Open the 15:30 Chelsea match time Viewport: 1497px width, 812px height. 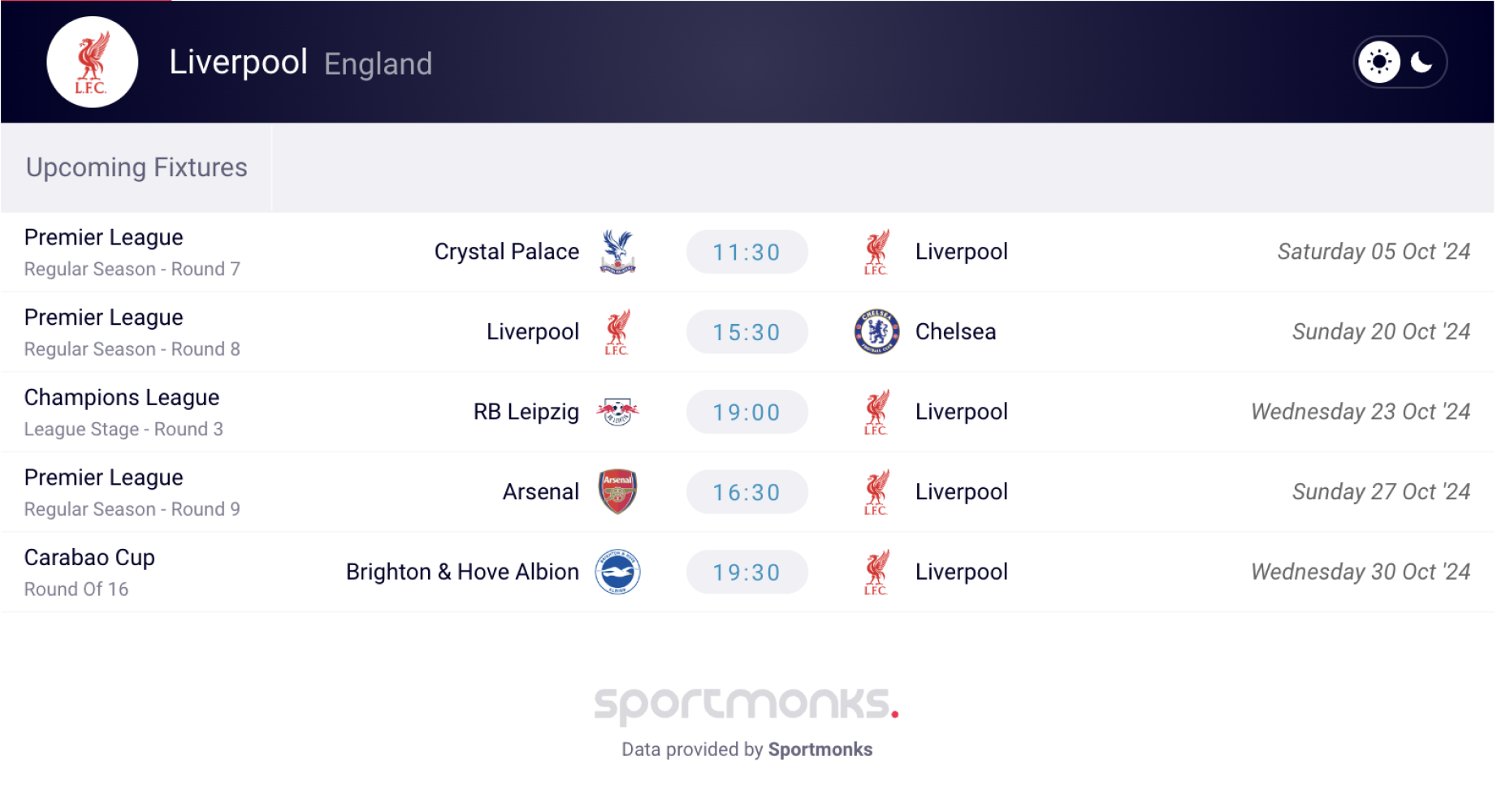click(746, 332)
